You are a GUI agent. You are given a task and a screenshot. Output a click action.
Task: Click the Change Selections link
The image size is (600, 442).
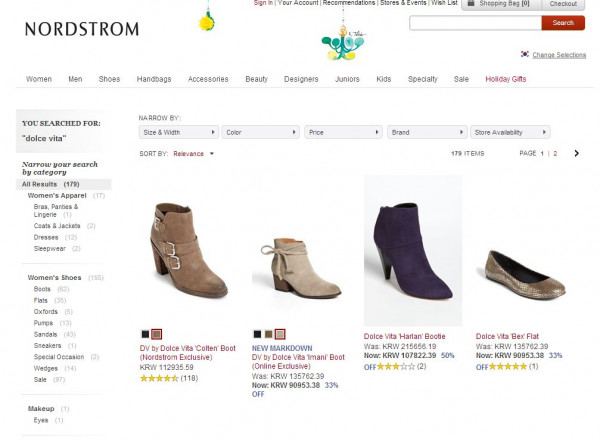pos(559,55)
